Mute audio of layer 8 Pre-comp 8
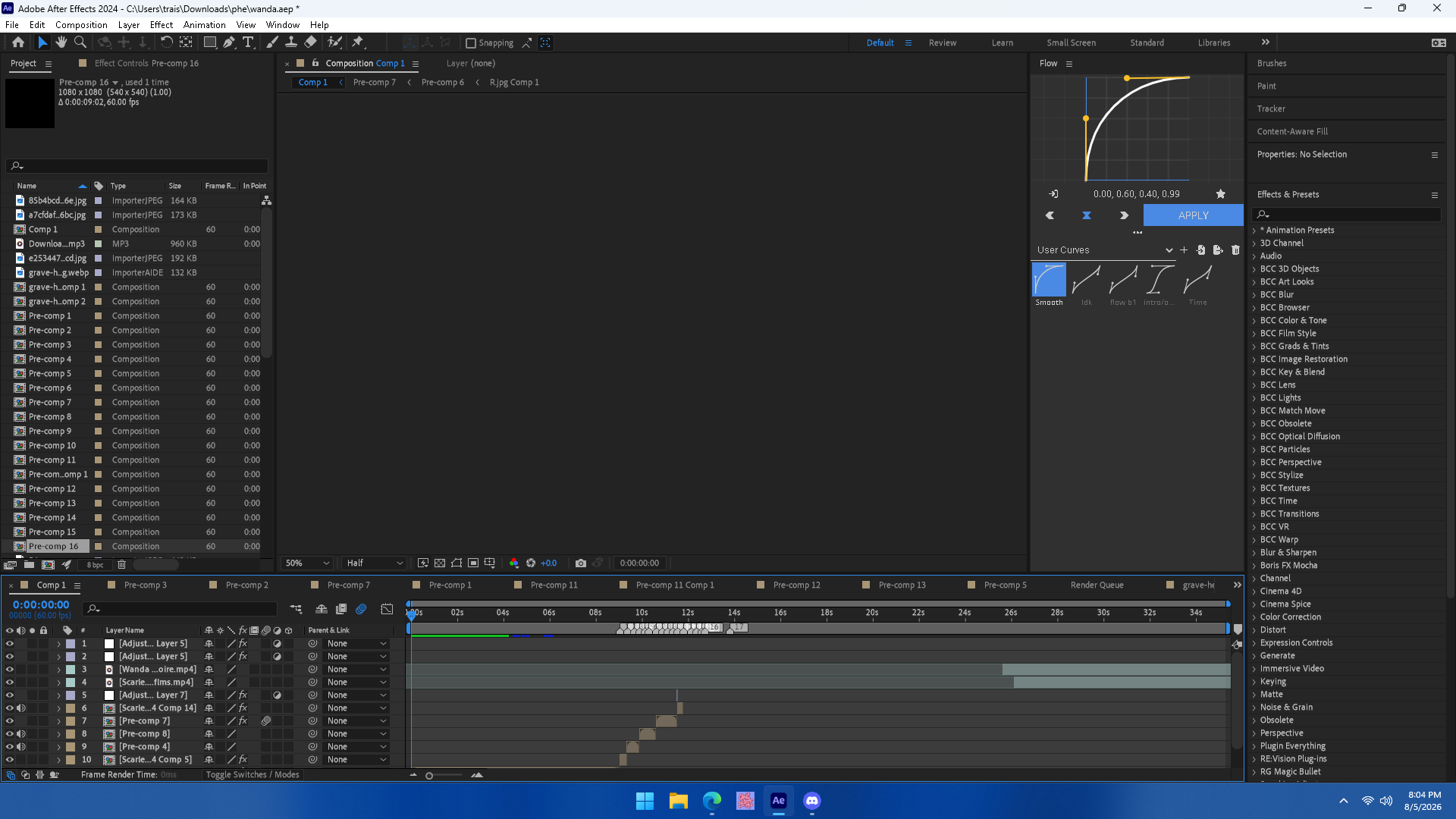This screenshot has width=1456, height=819. click(x=21, y=734)
